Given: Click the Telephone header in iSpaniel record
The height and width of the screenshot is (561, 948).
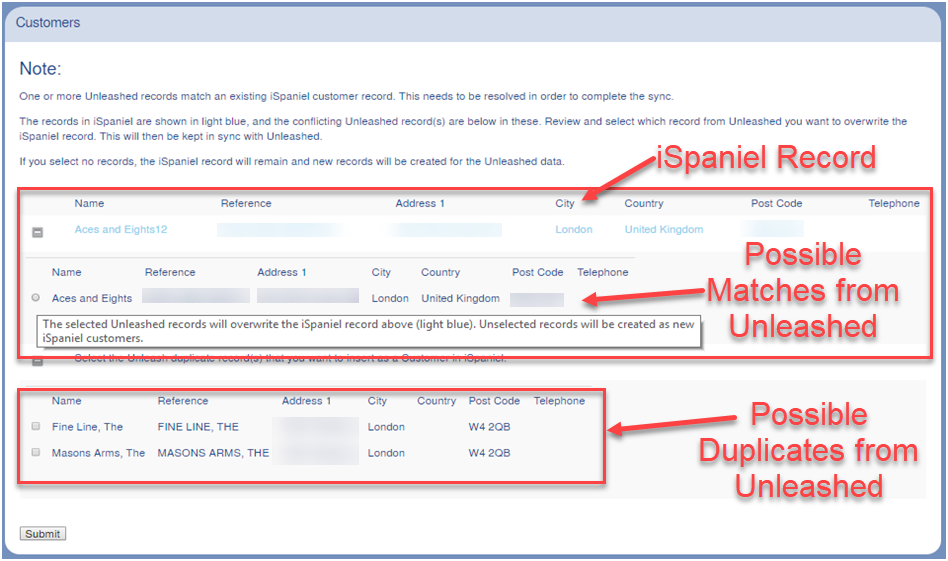Looking at the screenshot, I should pyautogui.click(x=894, y=203).
